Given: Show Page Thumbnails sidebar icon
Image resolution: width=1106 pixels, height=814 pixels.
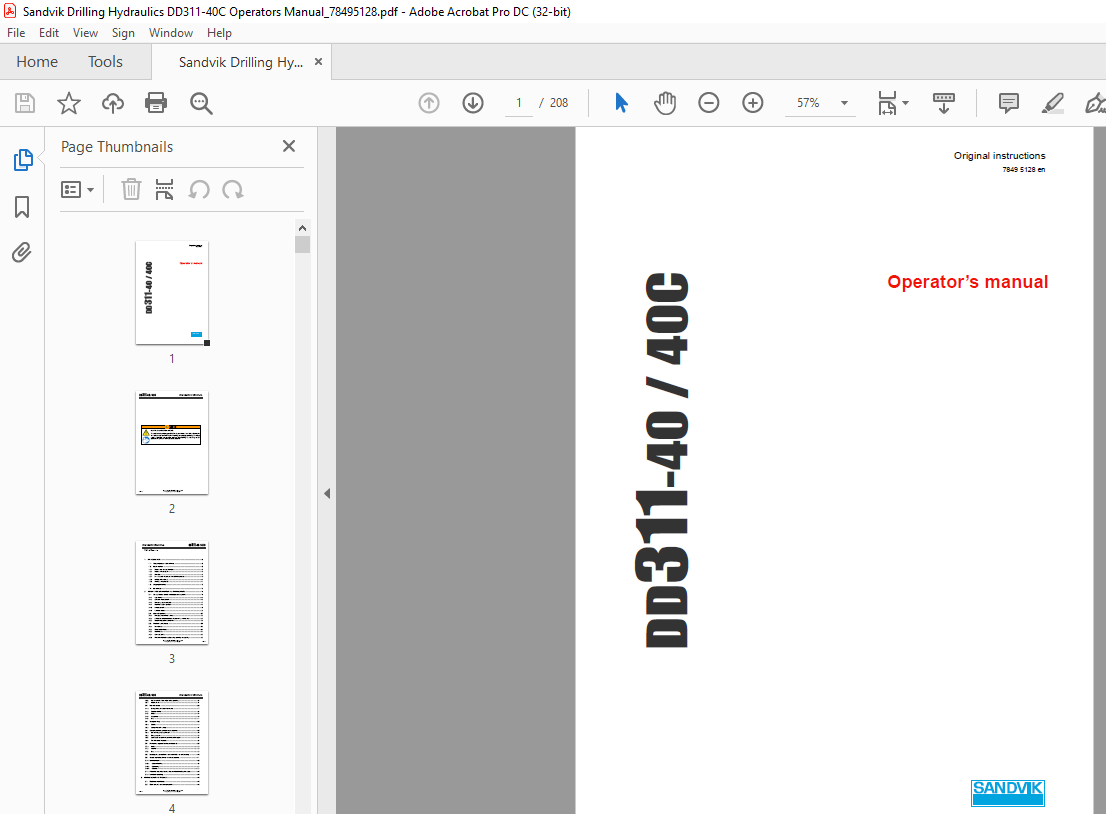Looking at the screenshot, I should [23, 160].
